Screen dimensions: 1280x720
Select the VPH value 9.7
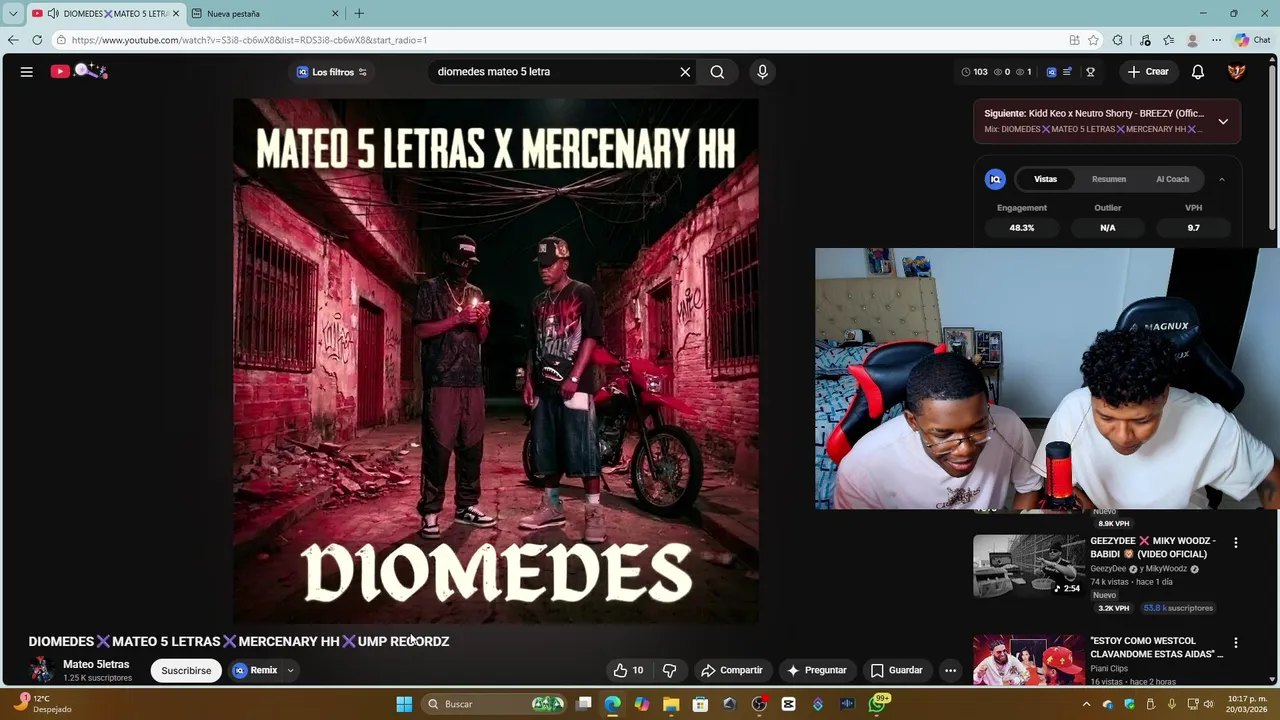[1193, 228]
